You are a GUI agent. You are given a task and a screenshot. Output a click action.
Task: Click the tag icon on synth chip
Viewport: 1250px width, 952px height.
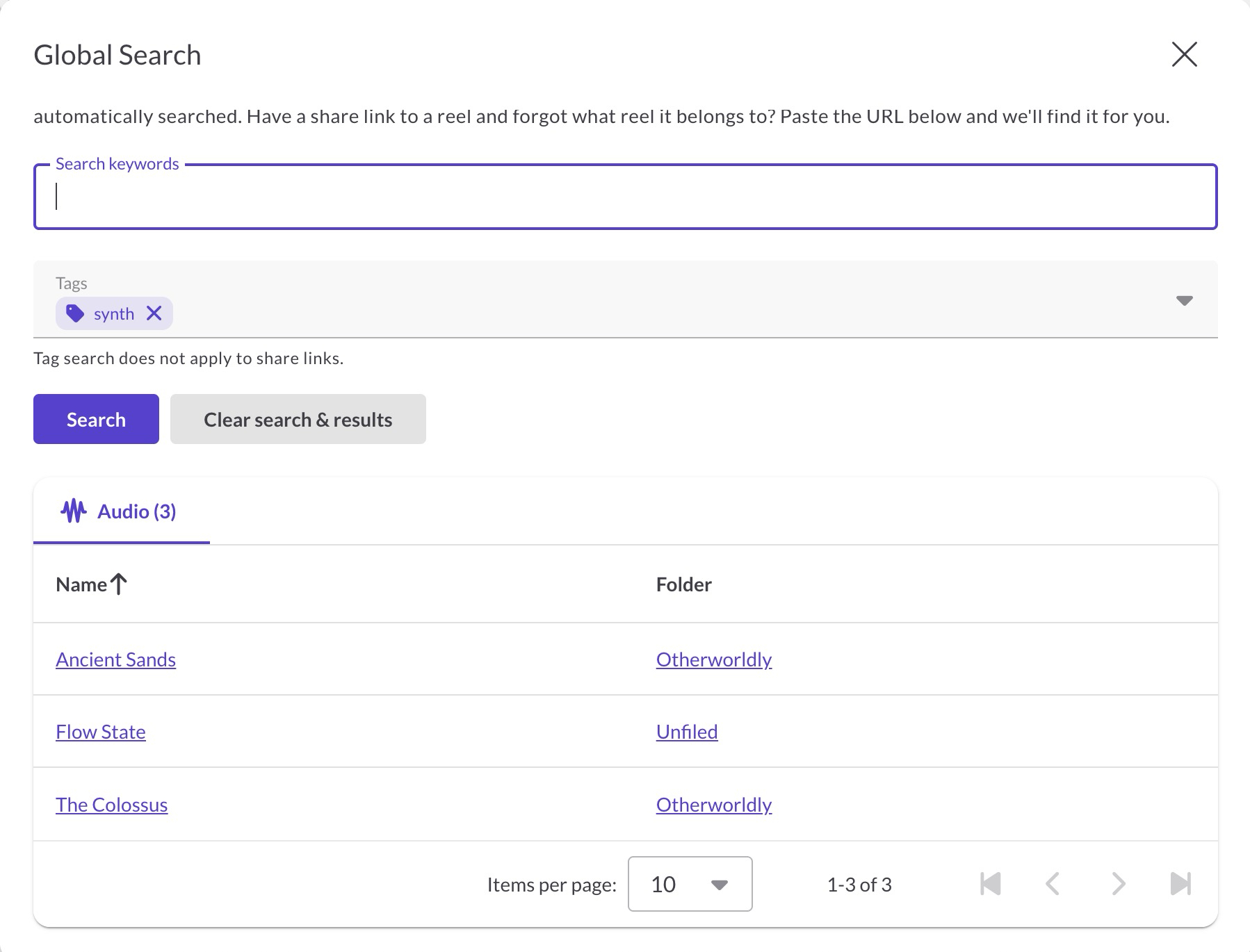tap(75, 313)
